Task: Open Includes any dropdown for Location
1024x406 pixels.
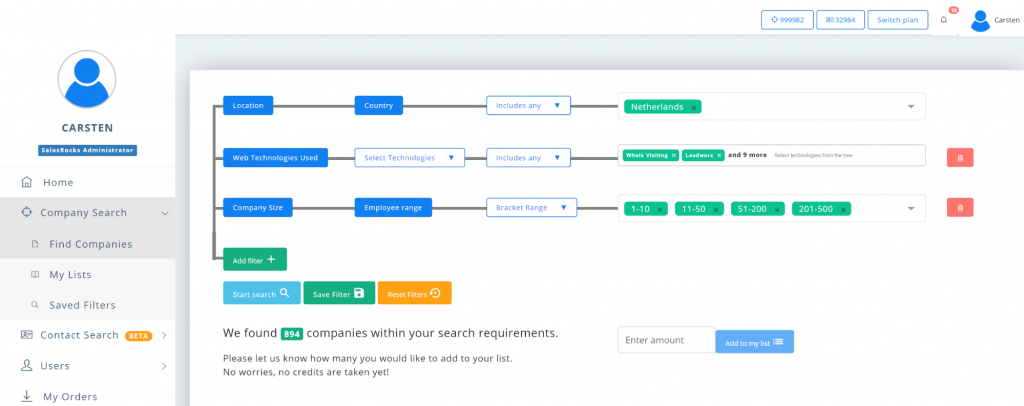Action: click(528, 105)
